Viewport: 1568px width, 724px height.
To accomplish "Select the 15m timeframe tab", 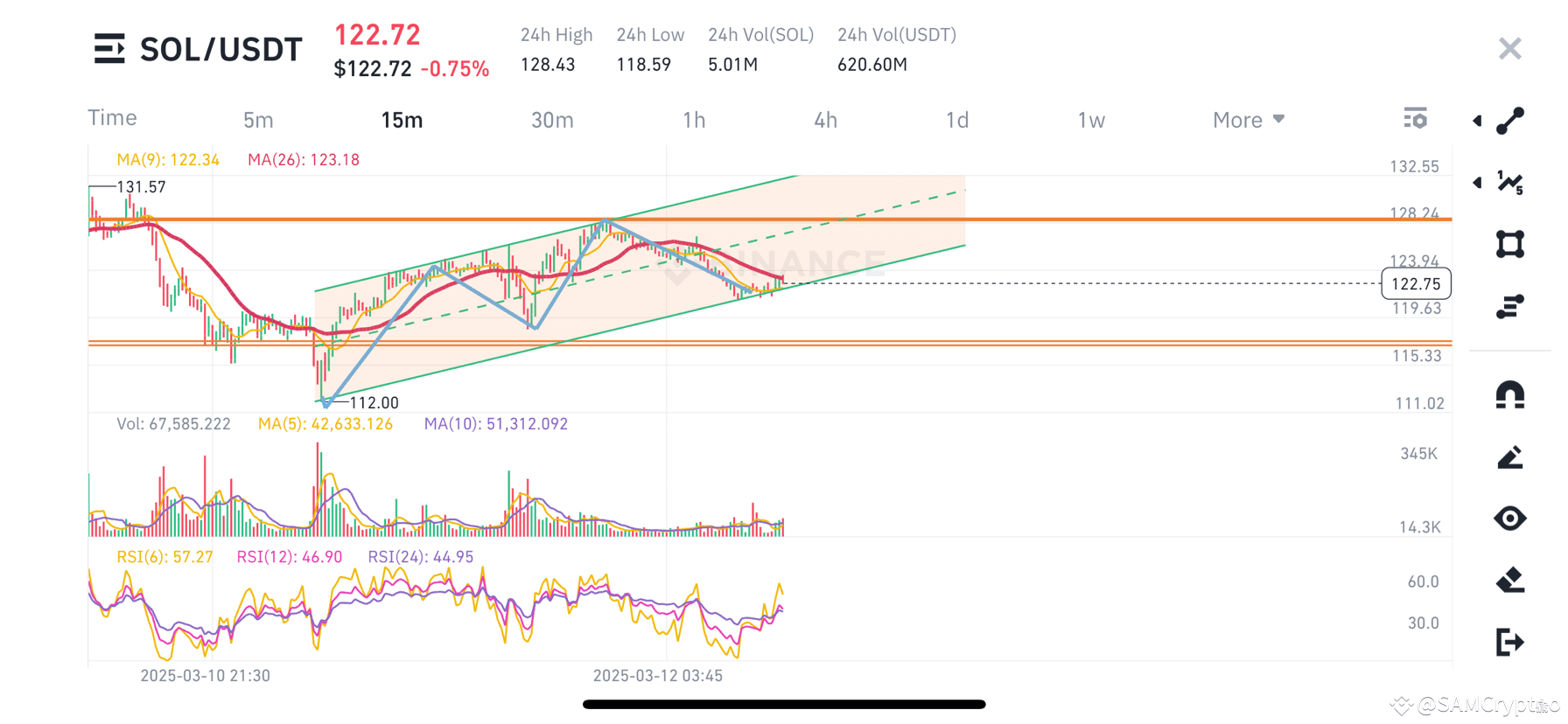I will [402, 120].
